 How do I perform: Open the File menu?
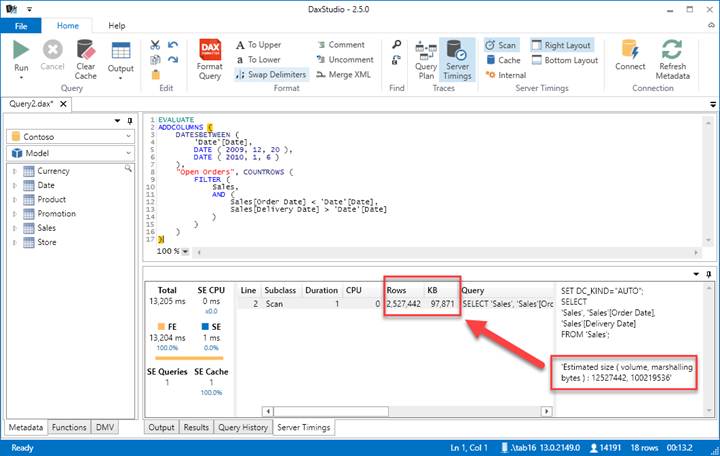[21, 26]
